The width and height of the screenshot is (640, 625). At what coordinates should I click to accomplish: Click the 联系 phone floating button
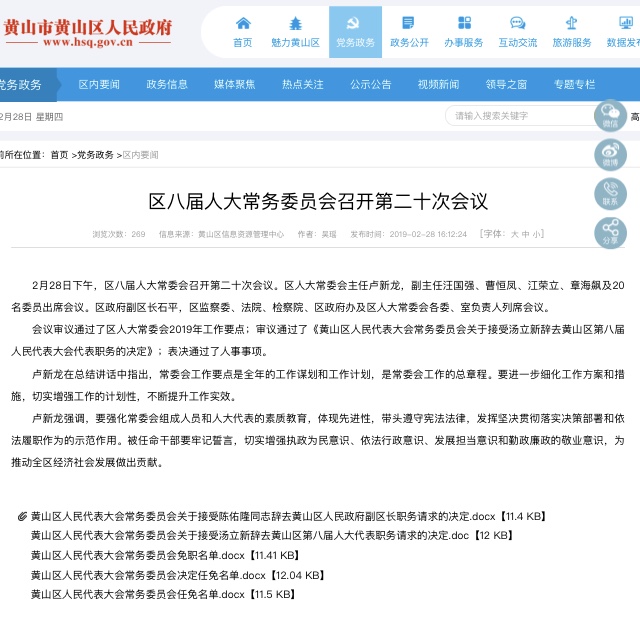tap(610, 194)
